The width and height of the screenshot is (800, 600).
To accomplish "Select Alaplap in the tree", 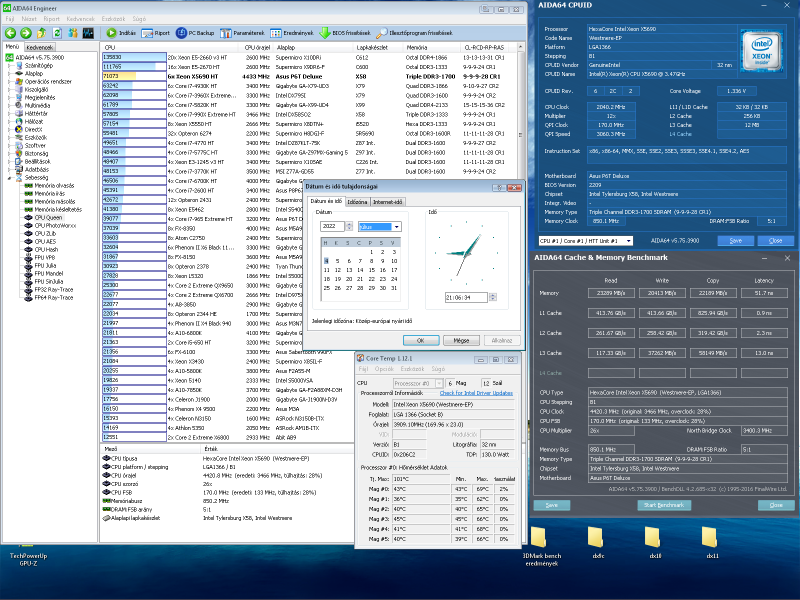I will 34,73.
